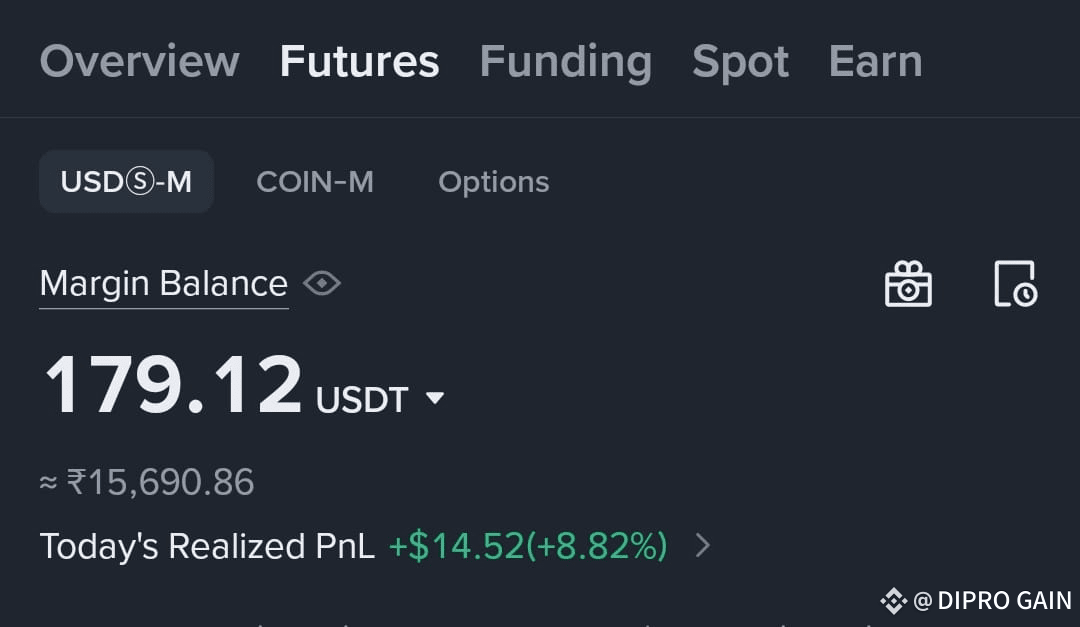Toggle Margin Balance visibility eye icon

tap(322, 283)
